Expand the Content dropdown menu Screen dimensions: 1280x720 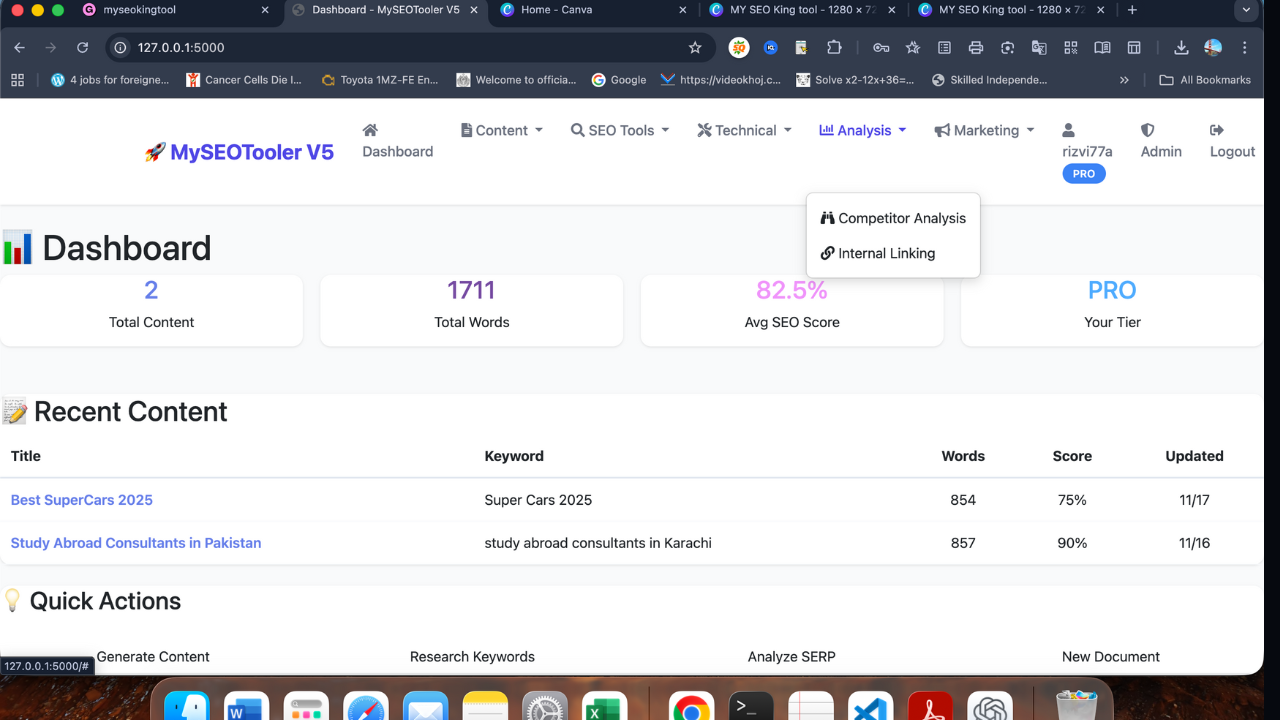501,130
